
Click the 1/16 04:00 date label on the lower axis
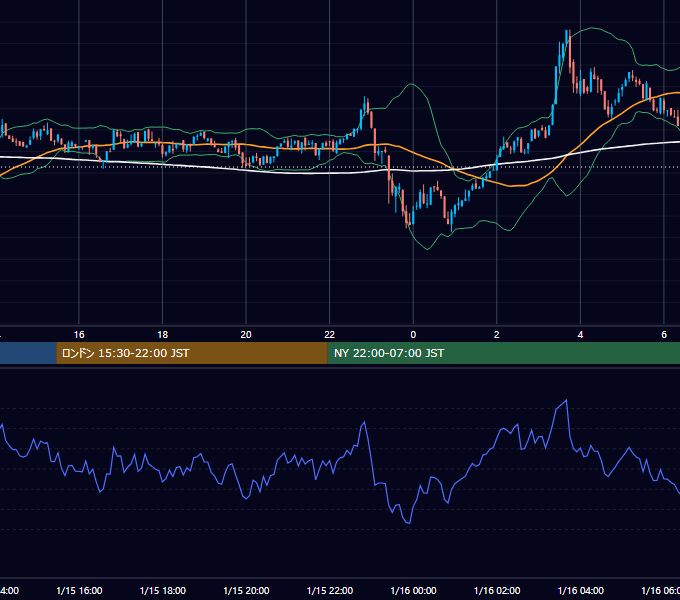point(581,590)
